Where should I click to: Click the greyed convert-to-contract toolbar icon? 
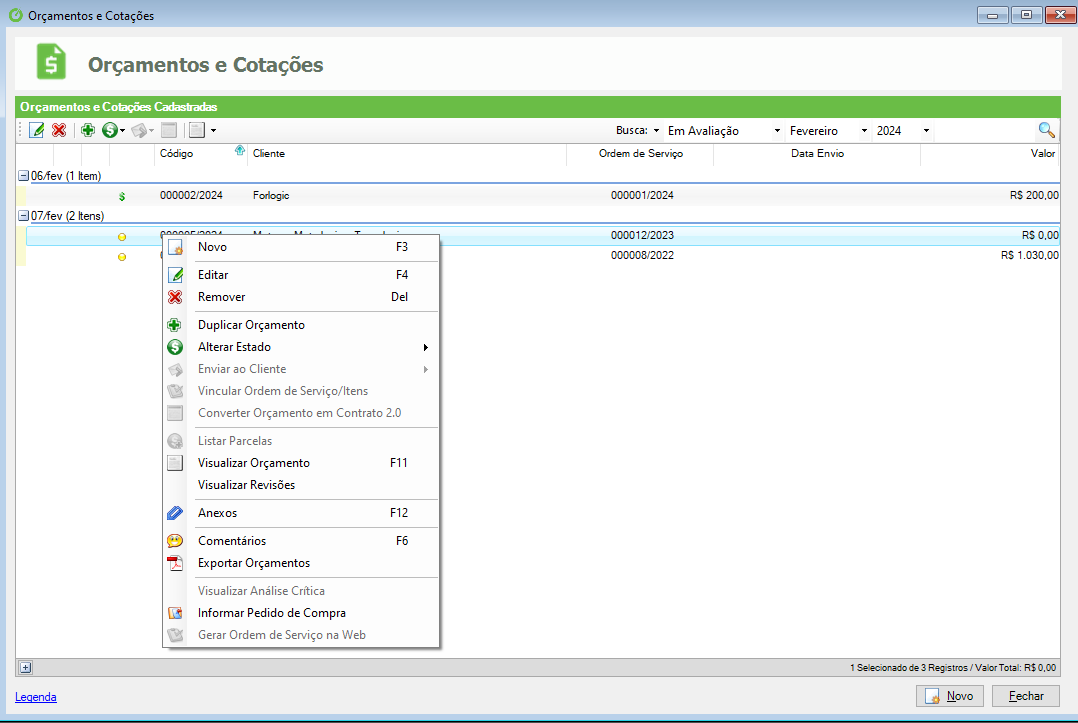[x=169, y=130]
